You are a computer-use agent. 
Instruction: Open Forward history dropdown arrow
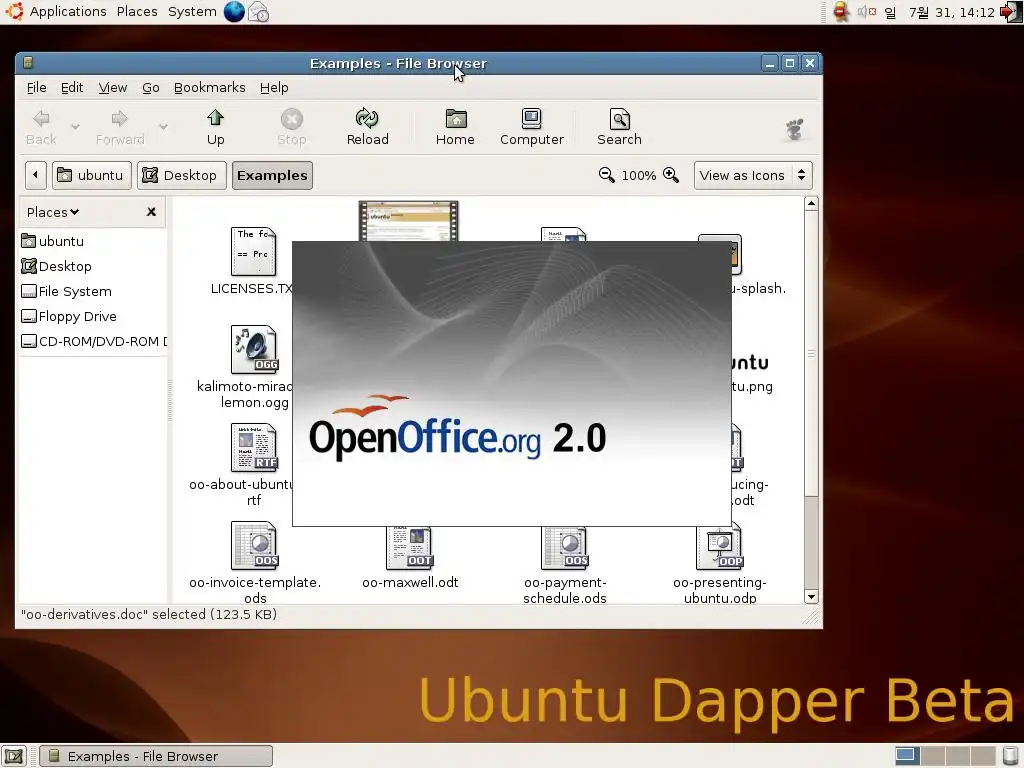(x=163, y=127)
